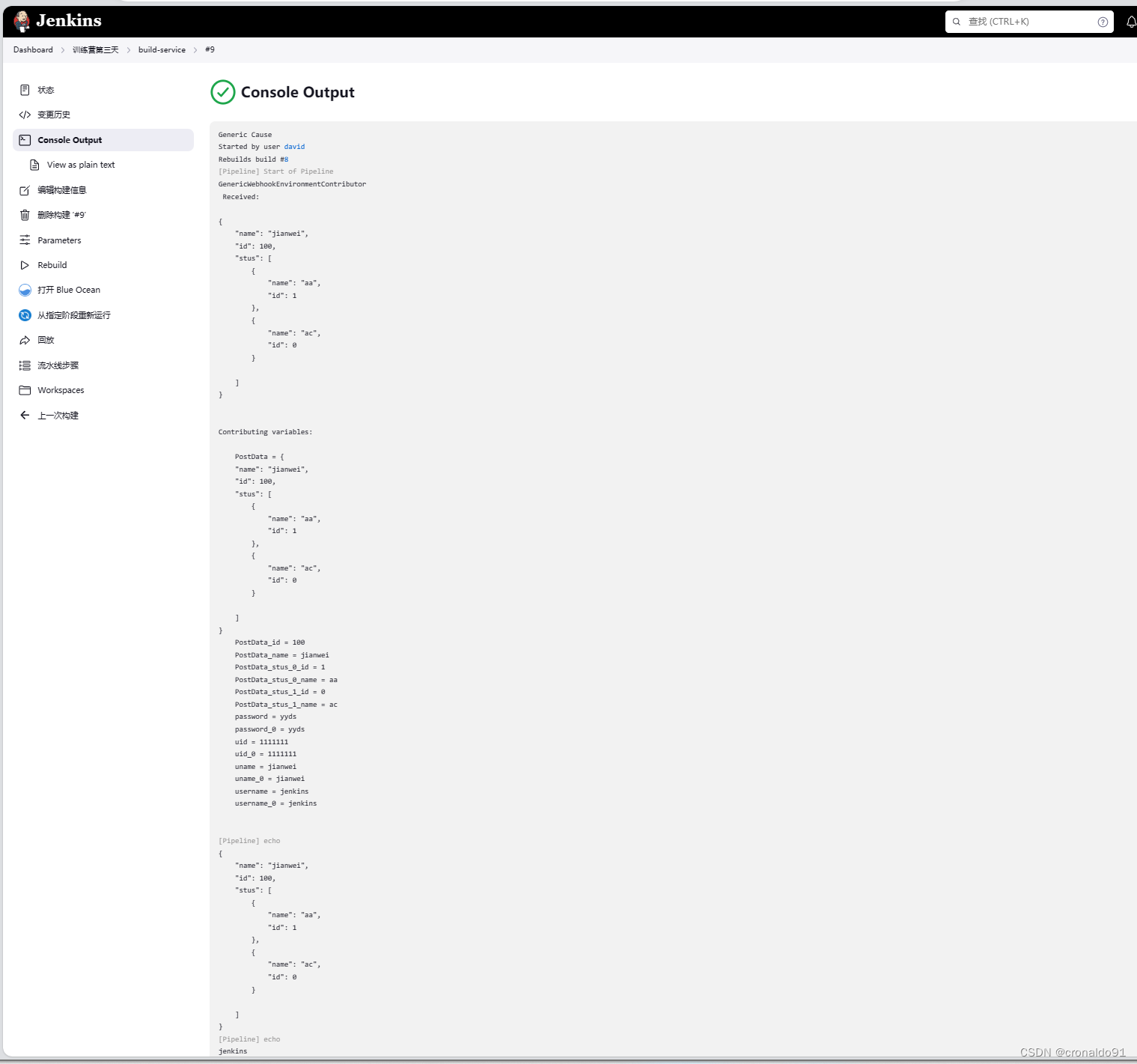Expand the 训练营第三天 breadcrumb chevron

[128, 49]
